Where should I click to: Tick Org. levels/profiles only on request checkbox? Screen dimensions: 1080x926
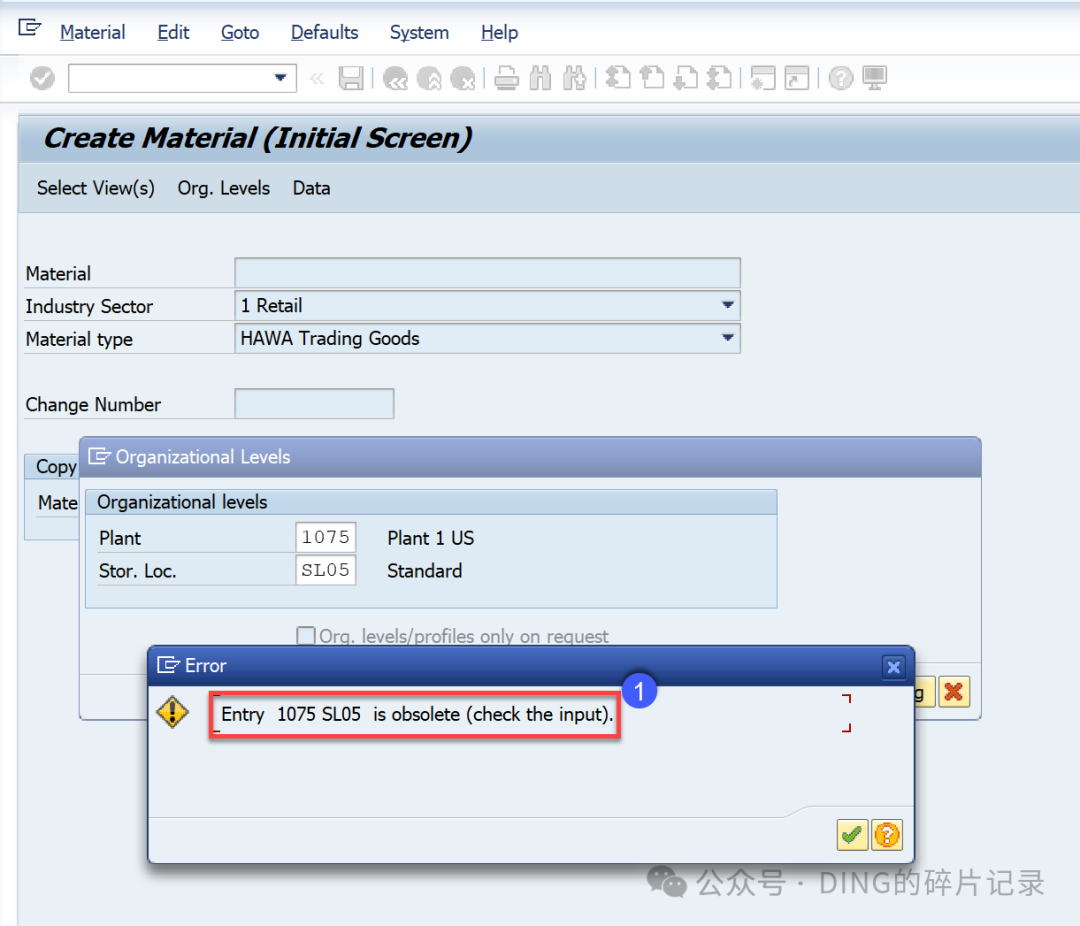tap(306, 635)
